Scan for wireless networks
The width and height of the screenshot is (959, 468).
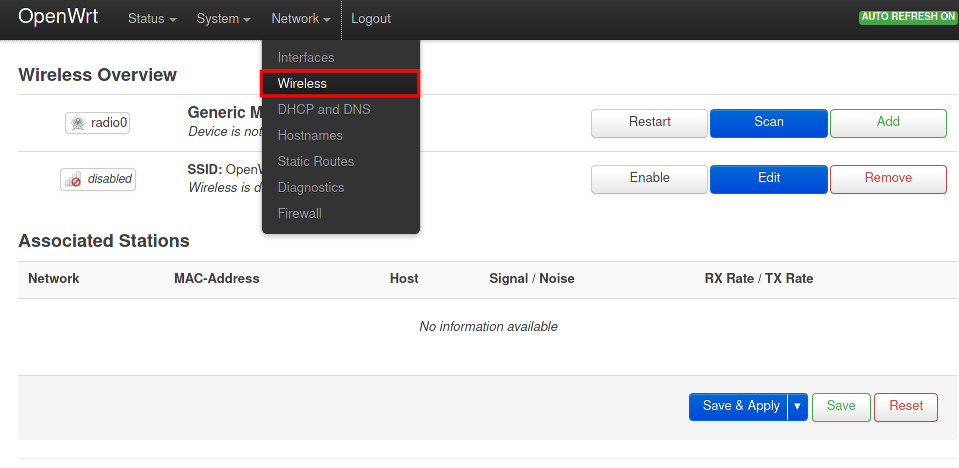click(x=768, y=122)
